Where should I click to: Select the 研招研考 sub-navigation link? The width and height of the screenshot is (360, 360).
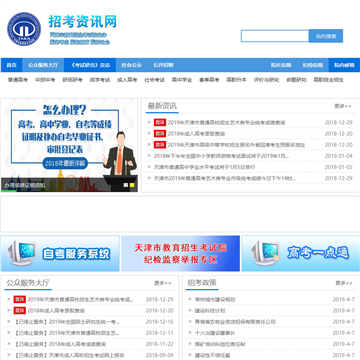(72, 80)
